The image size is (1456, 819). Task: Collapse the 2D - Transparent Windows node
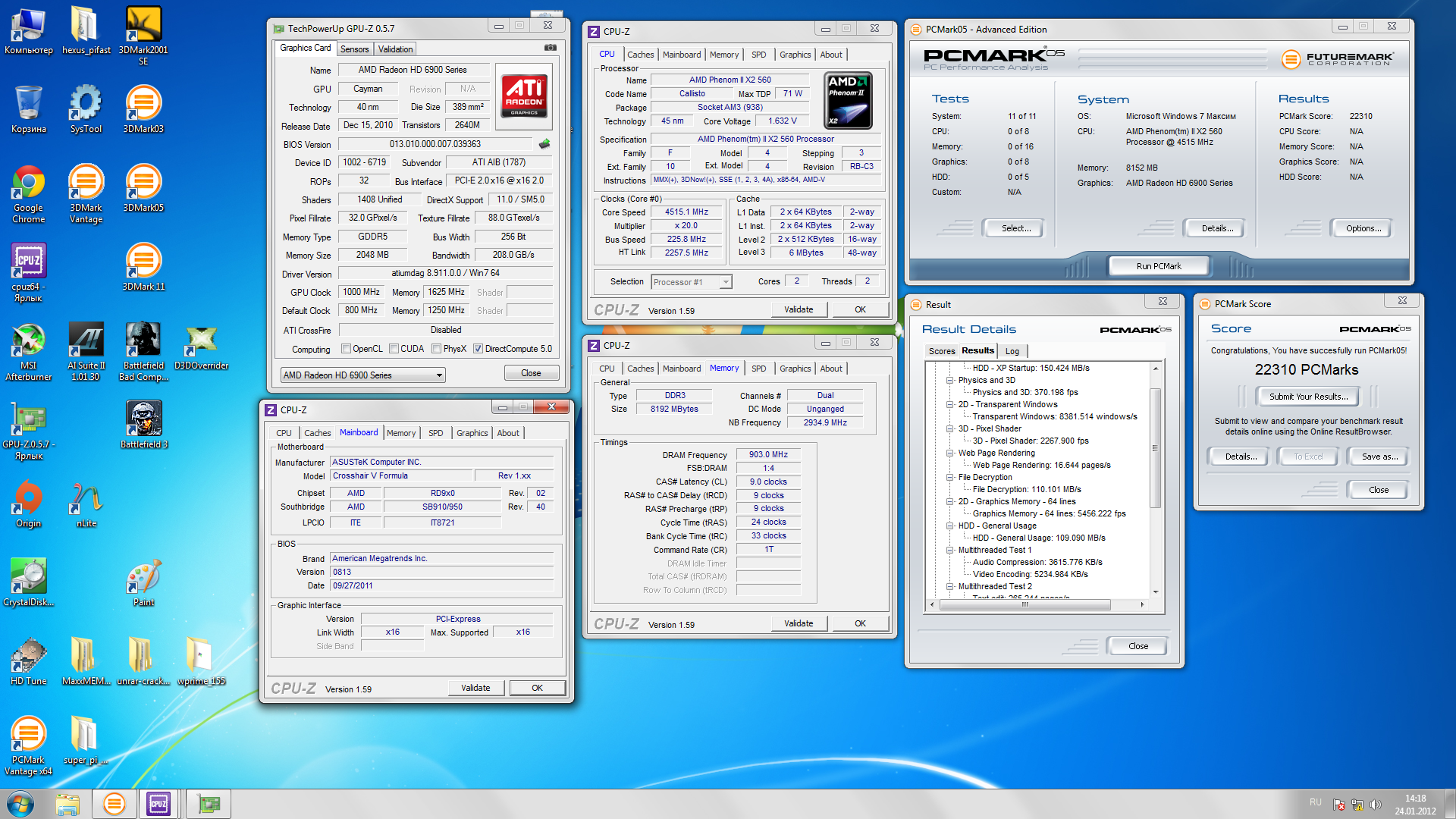coord(949,404)
